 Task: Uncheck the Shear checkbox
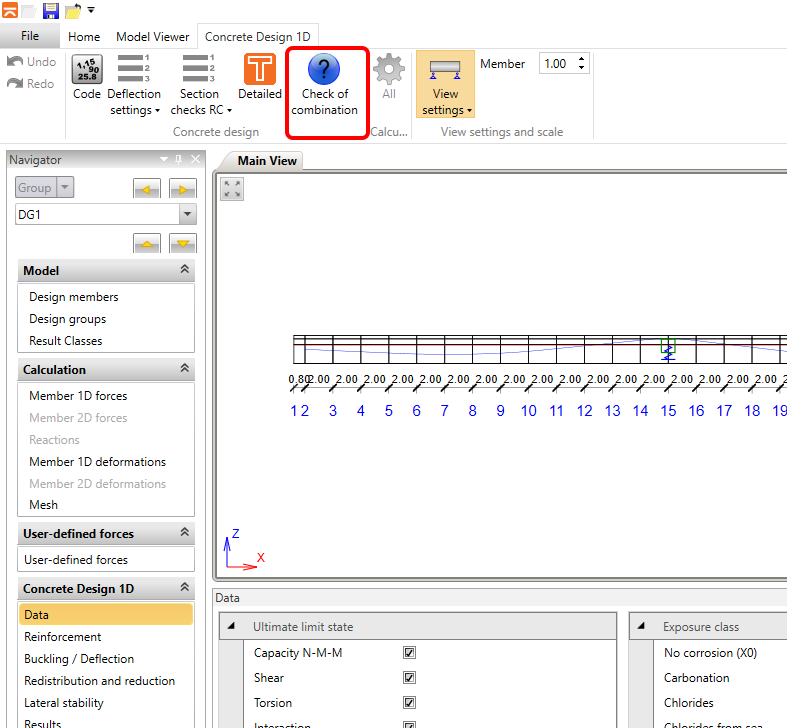pos(409,678)
